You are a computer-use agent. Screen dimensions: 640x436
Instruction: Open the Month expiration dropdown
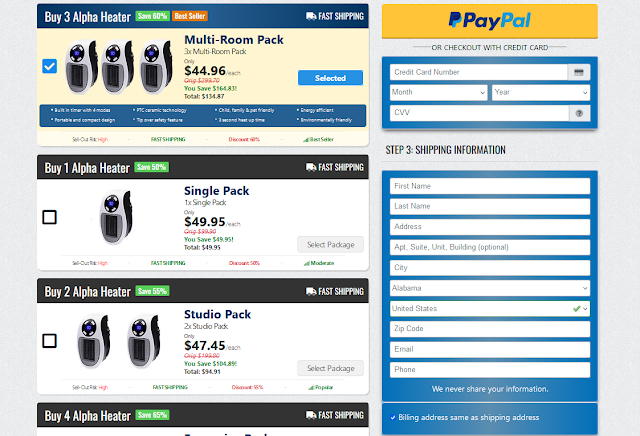[438, 93]
